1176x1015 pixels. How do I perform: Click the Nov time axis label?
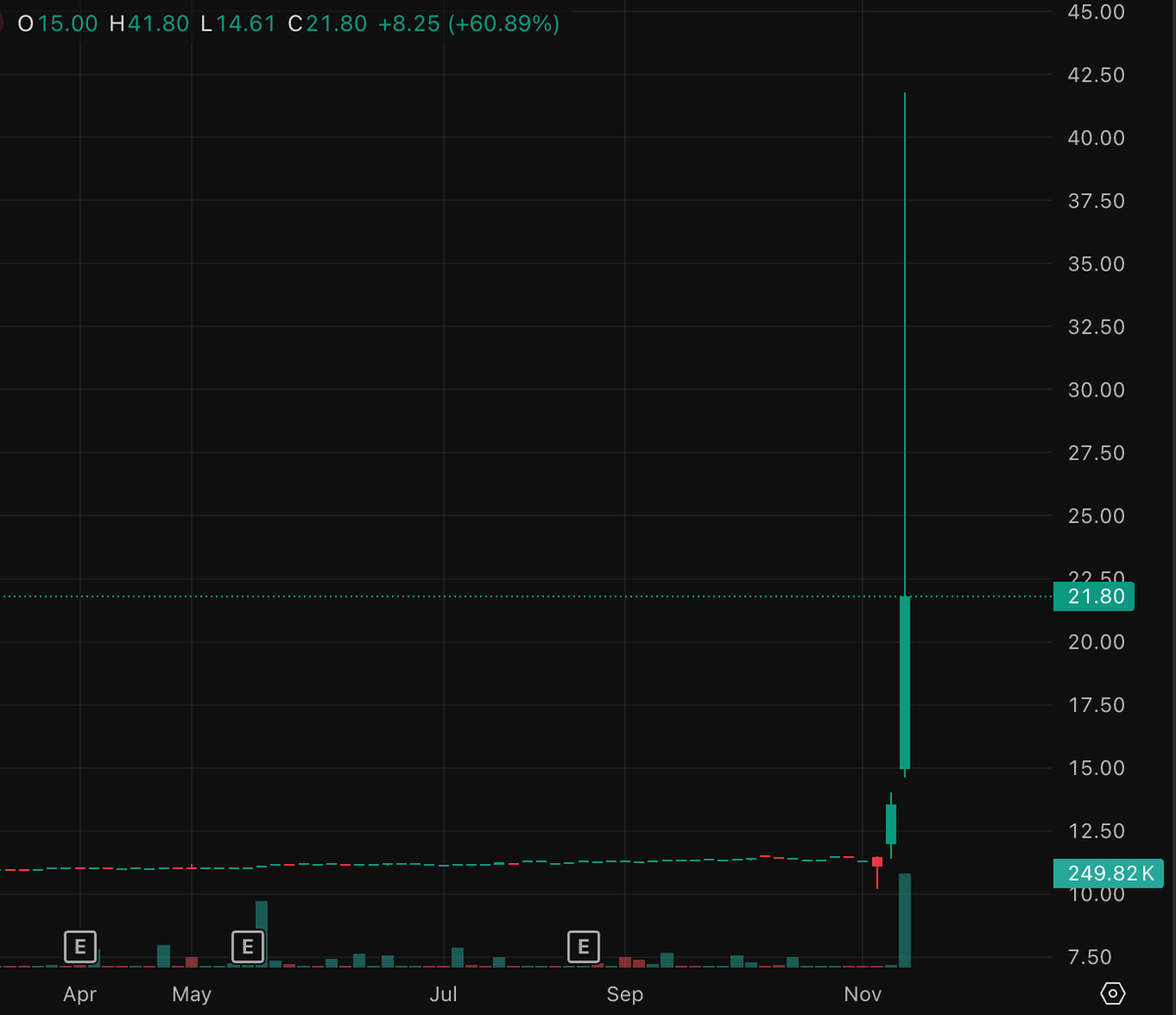[863, 994]
